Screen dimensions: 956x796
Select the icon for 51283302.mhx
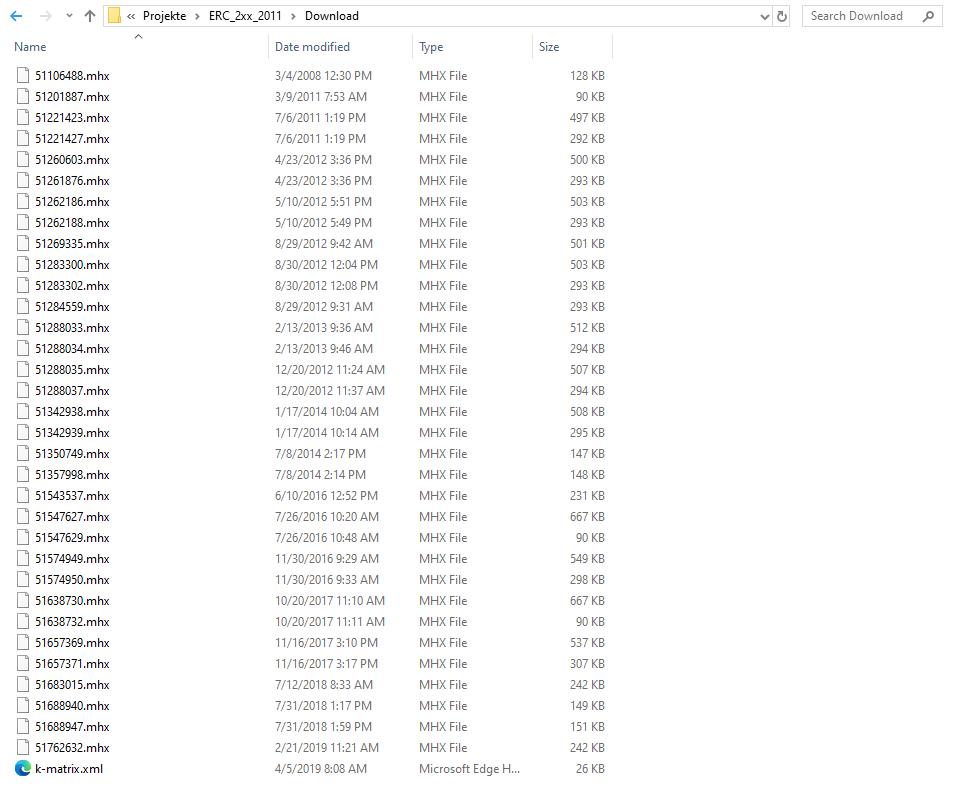23,285
